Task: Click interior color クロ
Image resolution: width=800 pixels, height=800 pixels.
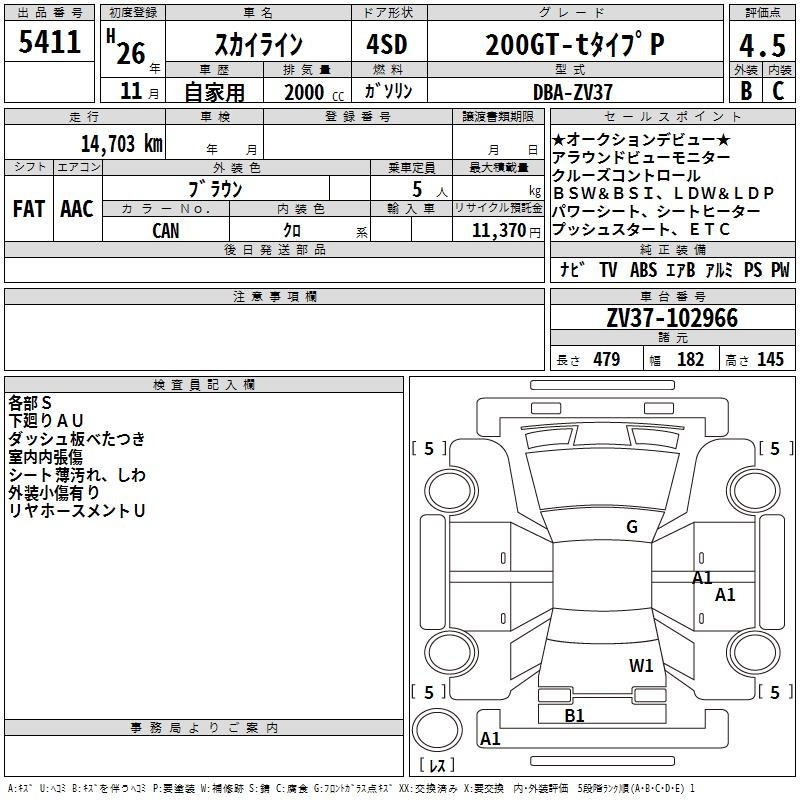Action: (292, 231)
